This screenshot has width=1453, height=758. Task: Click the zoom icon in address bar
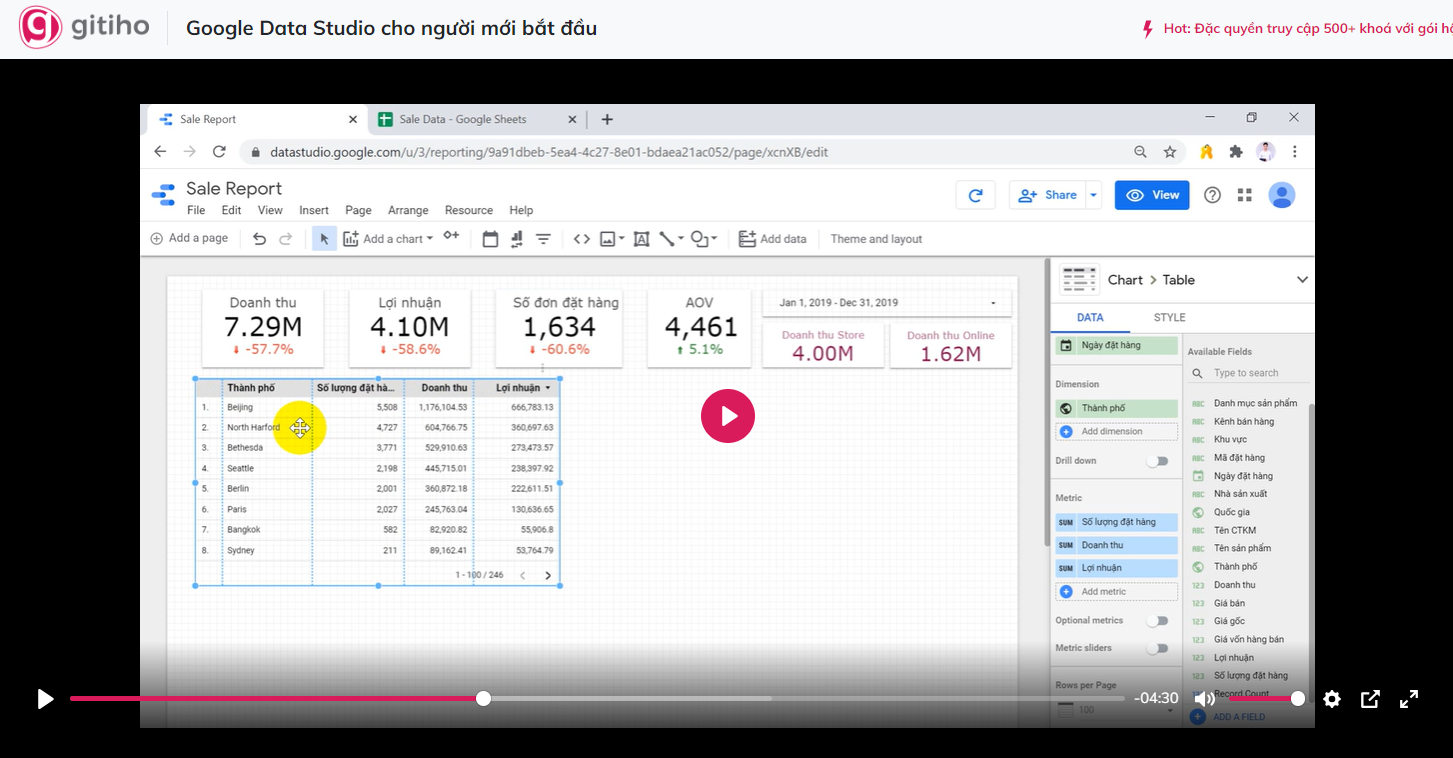point(1140,152)
